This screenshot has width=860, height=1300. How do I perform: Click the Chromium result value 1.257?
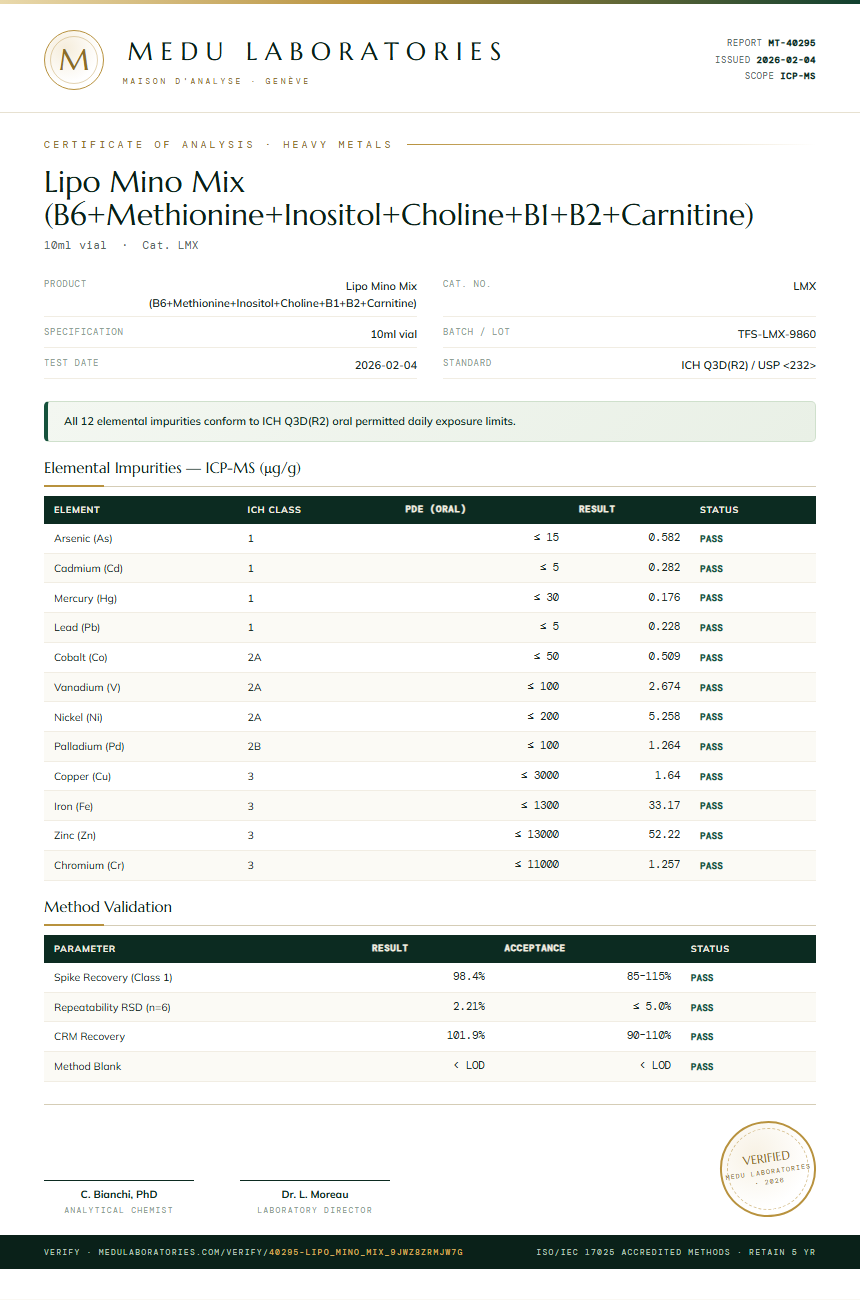pyautogui.click(x=664, y=865)
